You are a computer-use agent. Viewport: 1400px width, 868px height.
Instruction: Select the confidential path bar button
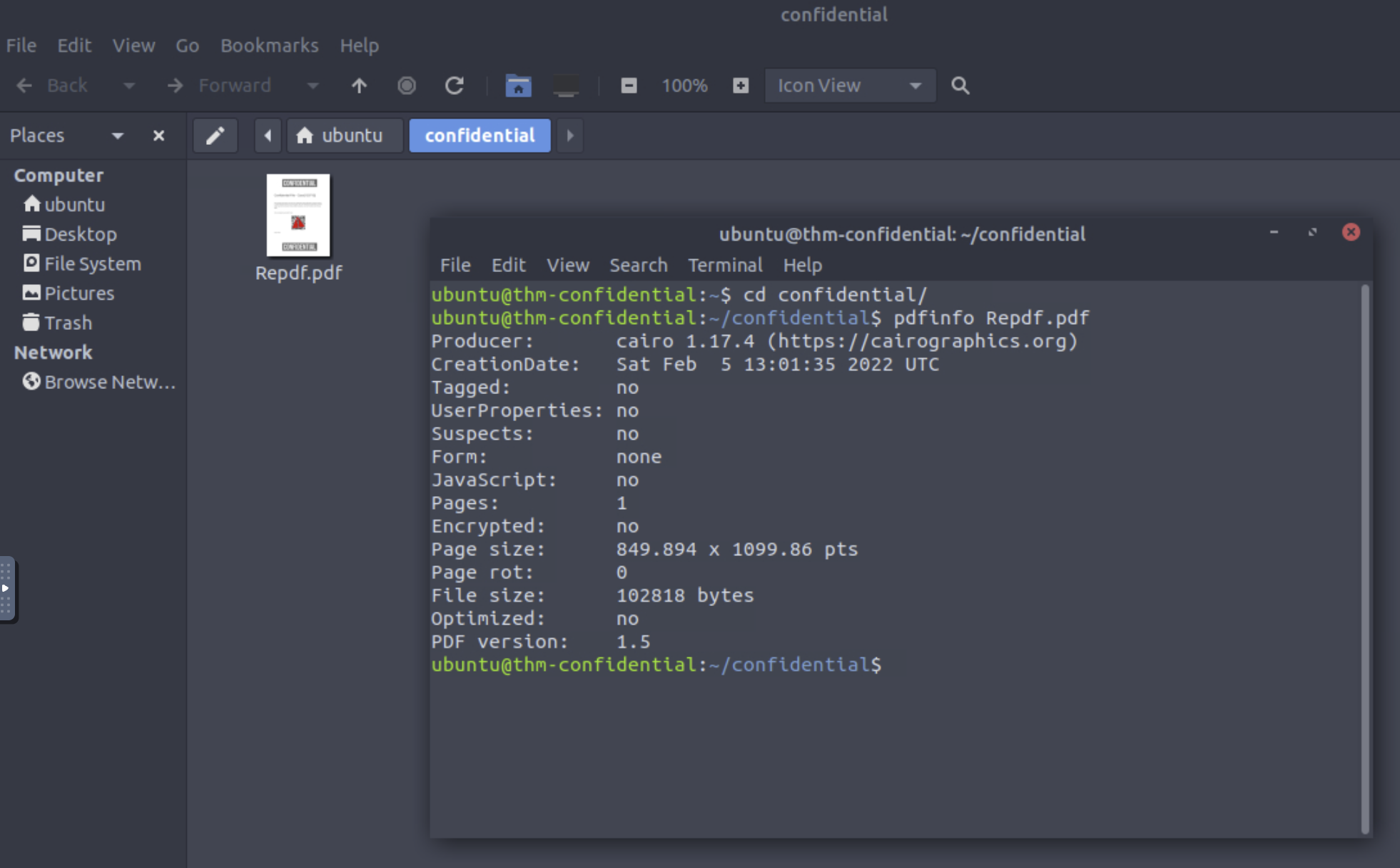click(480, 136)
